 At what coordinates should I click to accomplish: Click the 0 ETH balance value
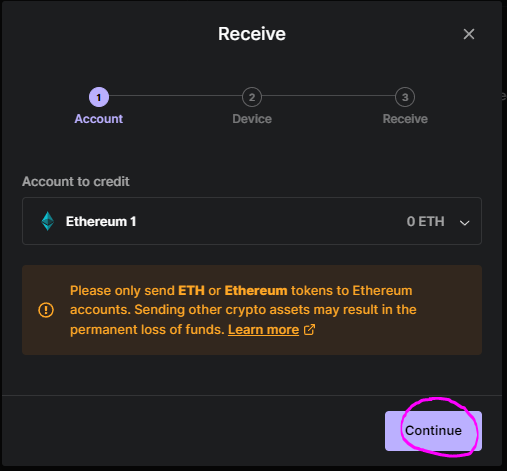pyautogui.click(x=425, y=221)
